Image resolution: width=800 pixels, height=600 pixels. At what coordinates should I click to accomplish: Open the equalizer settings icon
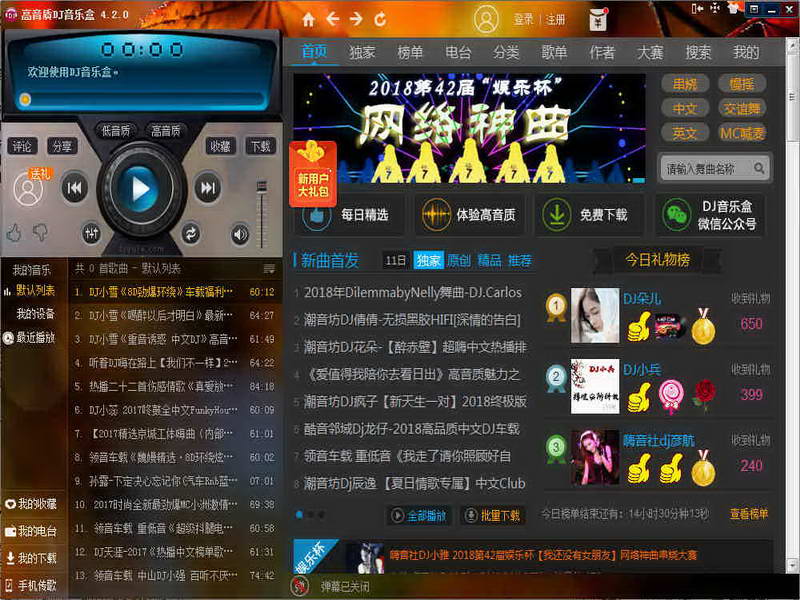click(x=91, y=234)
